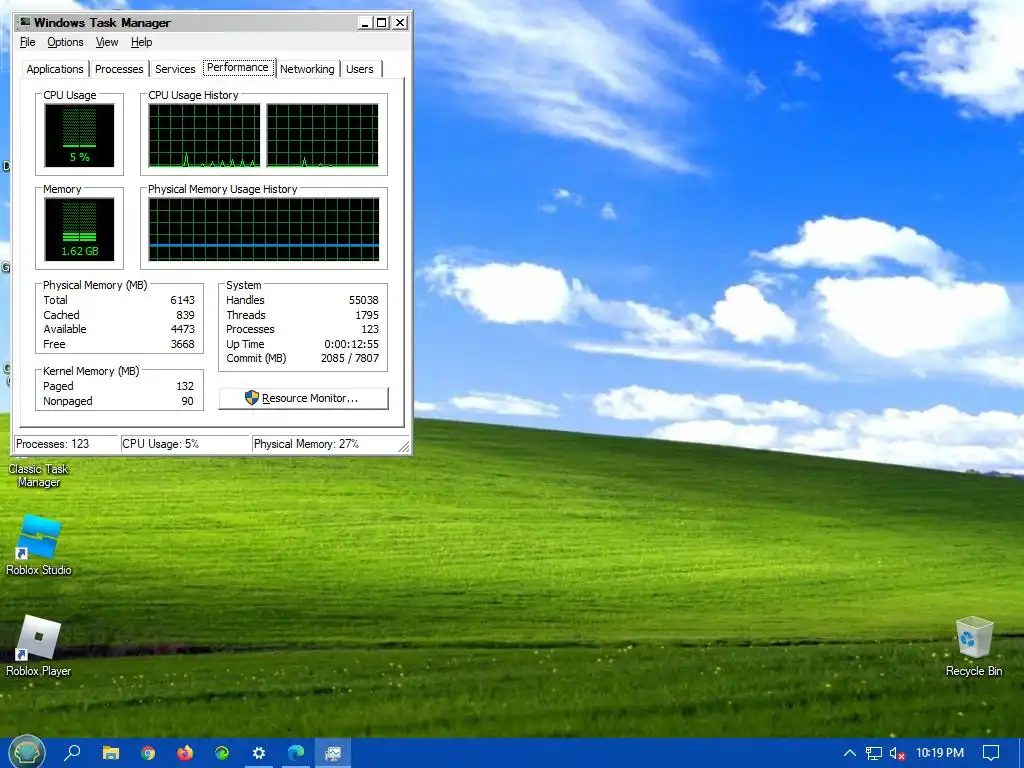Click the muted volume tray icon
The width and height of the screenshot is (1024, 768).
[x=897, y=754]
